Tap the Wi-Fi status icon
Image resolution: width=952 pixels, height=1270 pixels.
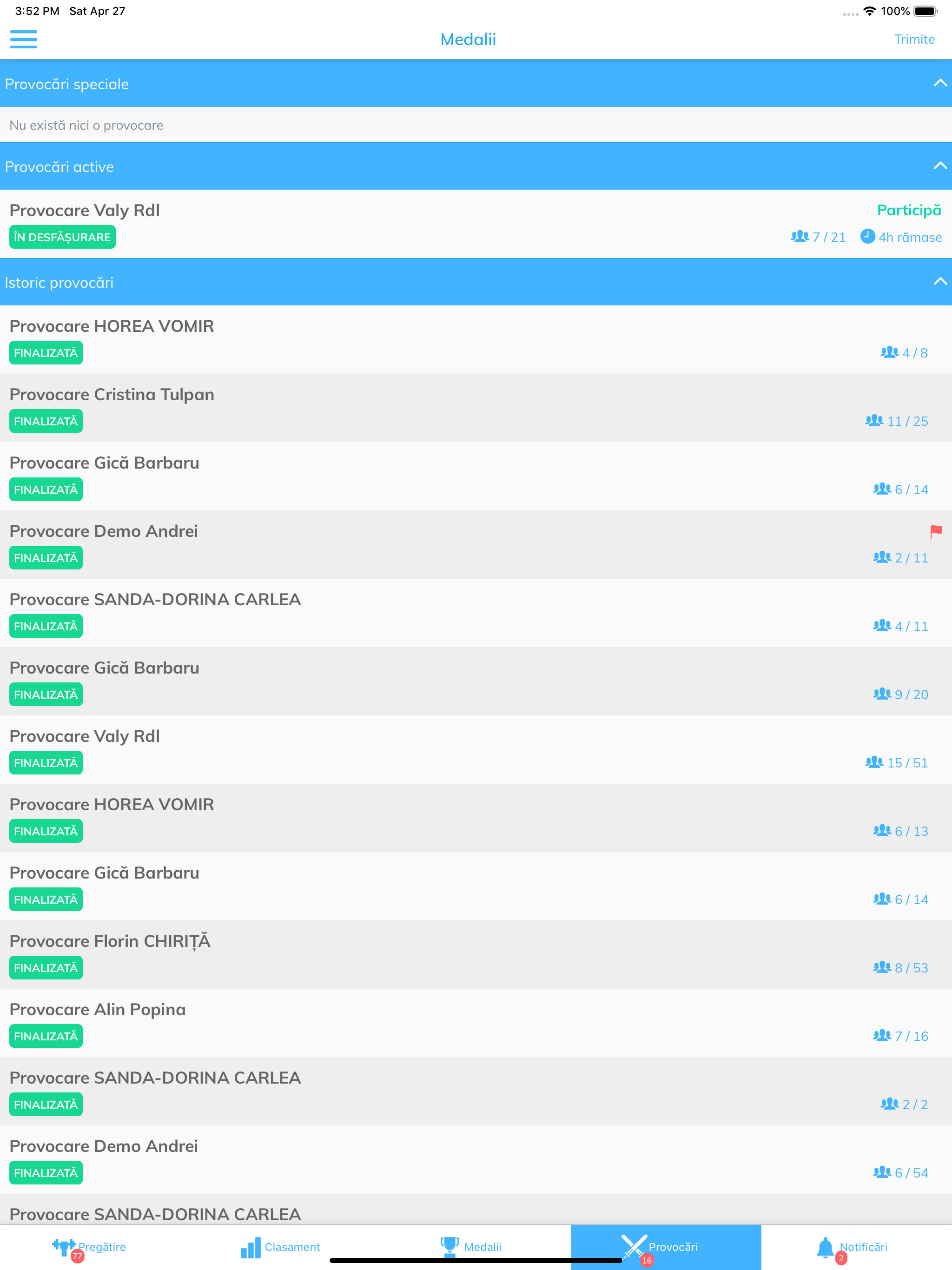(x=869, y=11)
